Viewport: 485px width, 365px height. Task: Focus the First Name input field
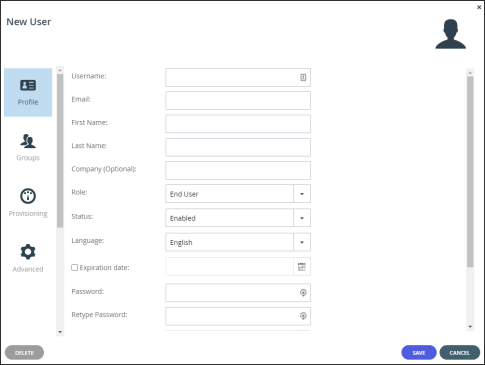[x=238, y=124]
